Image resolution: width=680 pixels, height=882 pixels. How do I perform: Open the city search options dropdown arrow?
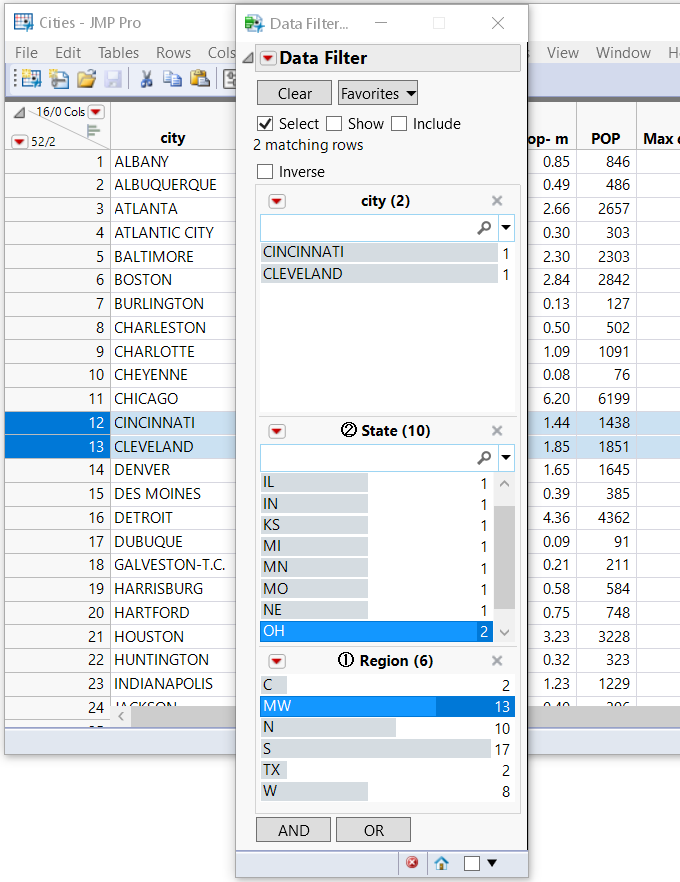506,227
